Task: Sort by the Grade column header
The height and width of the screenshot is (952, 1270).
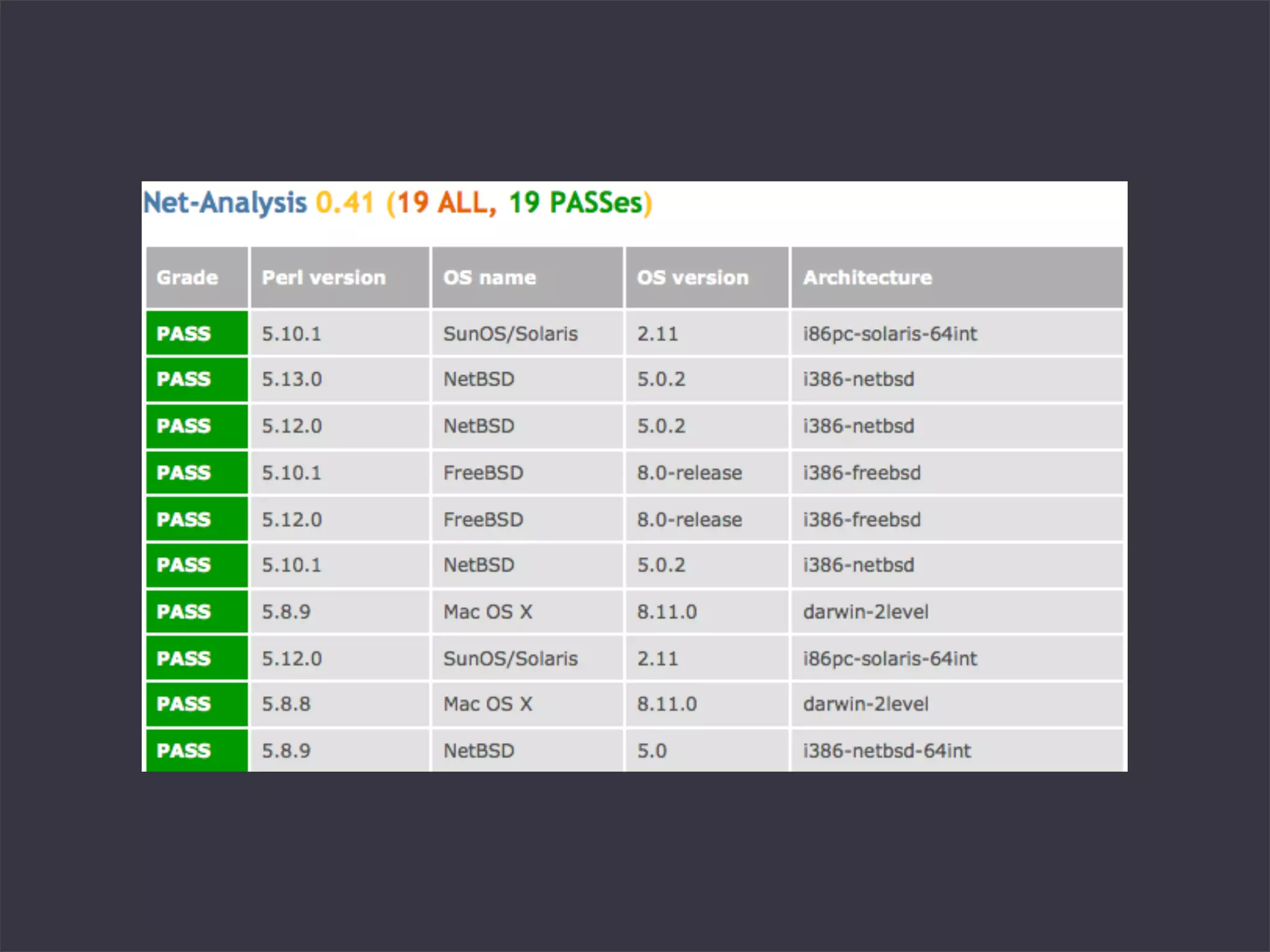Action: tap(187, 278)
